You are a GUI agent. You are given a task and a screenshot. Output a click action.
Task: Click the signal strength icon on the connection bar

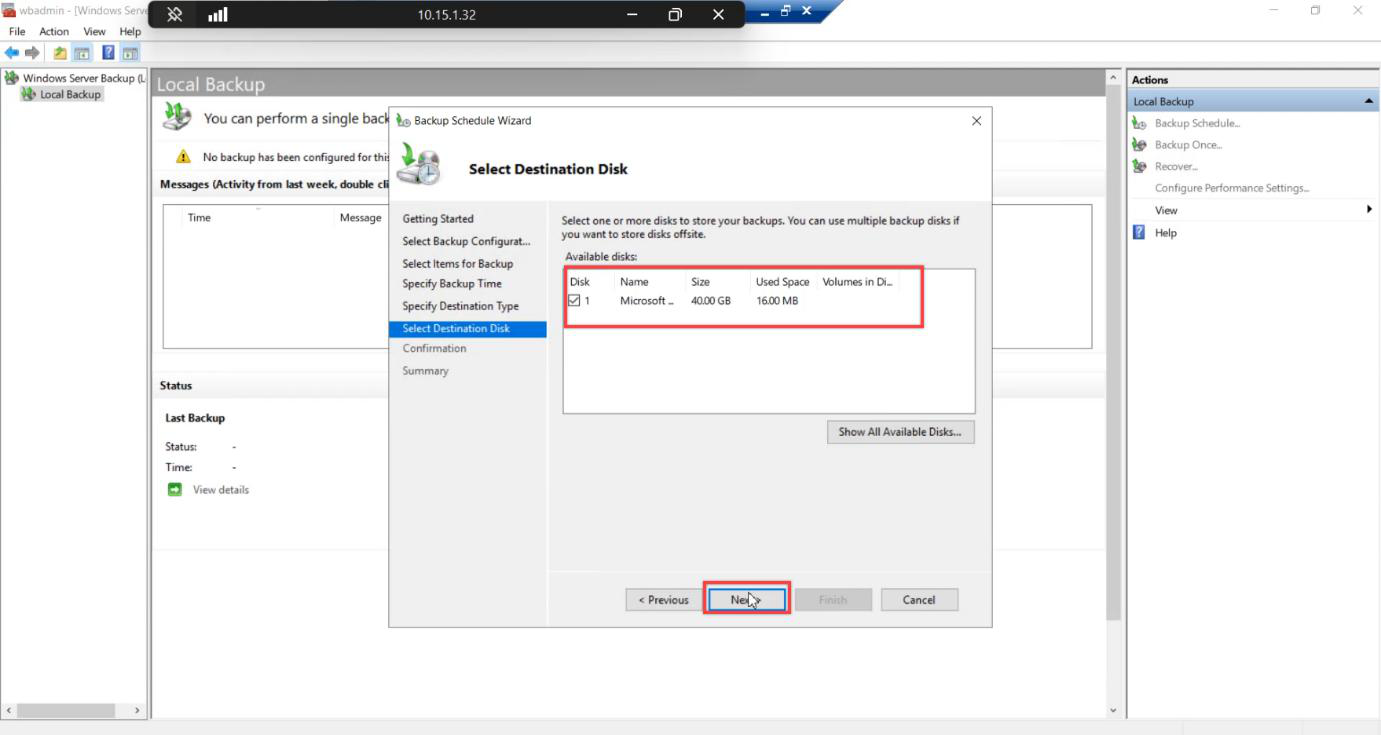pyautogui.click(x=217, y=15)
